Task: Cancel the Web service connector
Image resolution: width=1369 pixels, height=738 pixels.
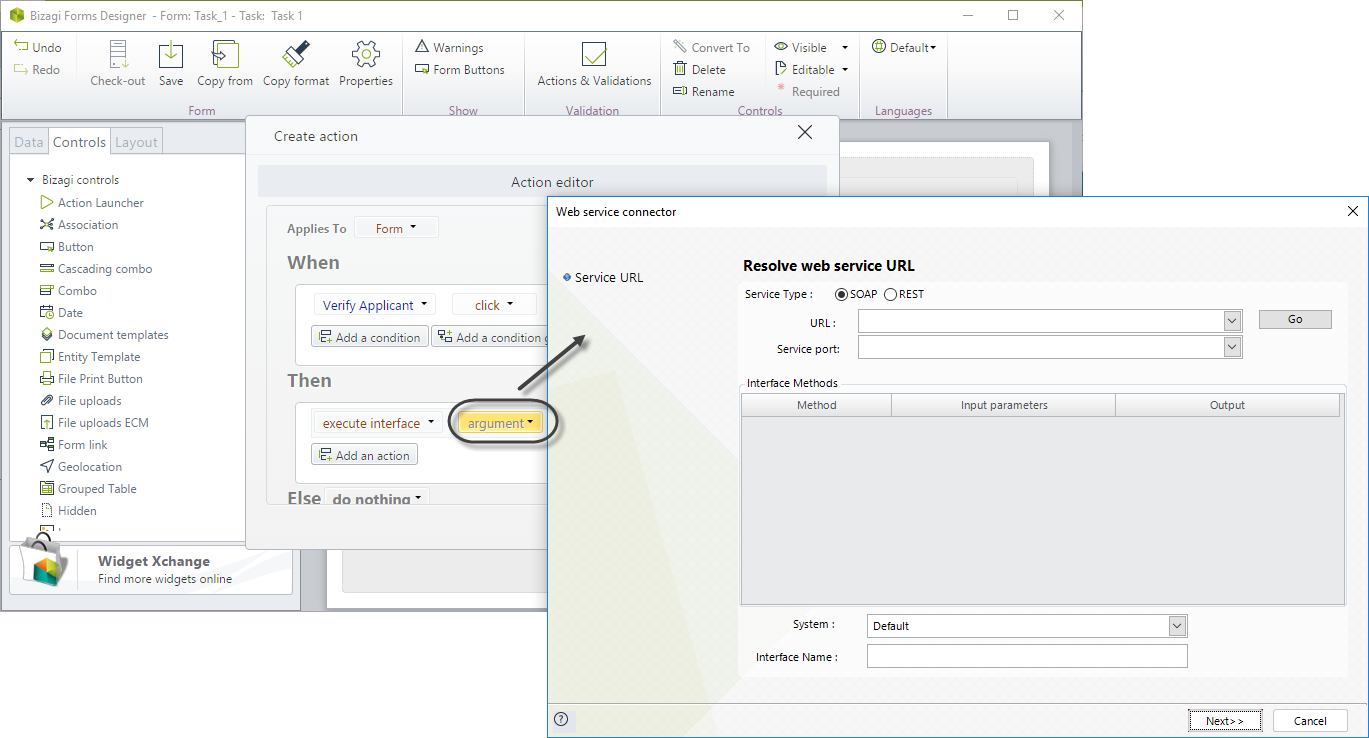Action: click(x=1310, y=720)
